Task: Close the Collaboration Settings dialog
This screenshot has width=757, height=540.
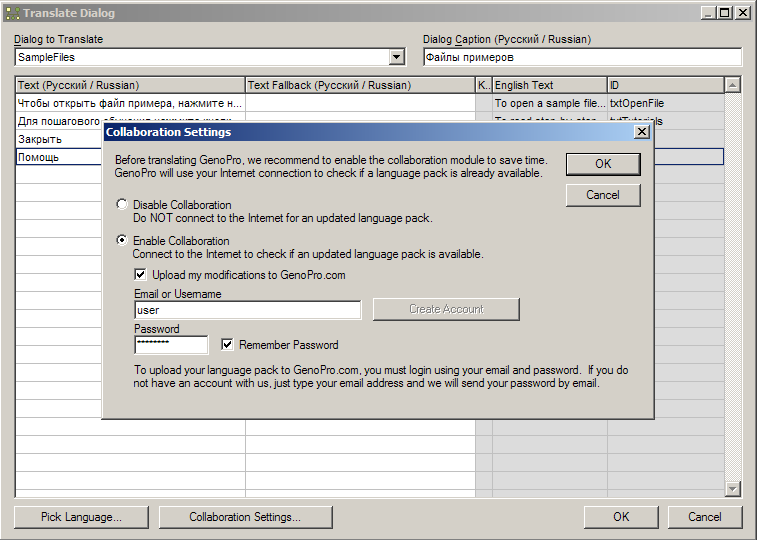Action: click(642, 132)
